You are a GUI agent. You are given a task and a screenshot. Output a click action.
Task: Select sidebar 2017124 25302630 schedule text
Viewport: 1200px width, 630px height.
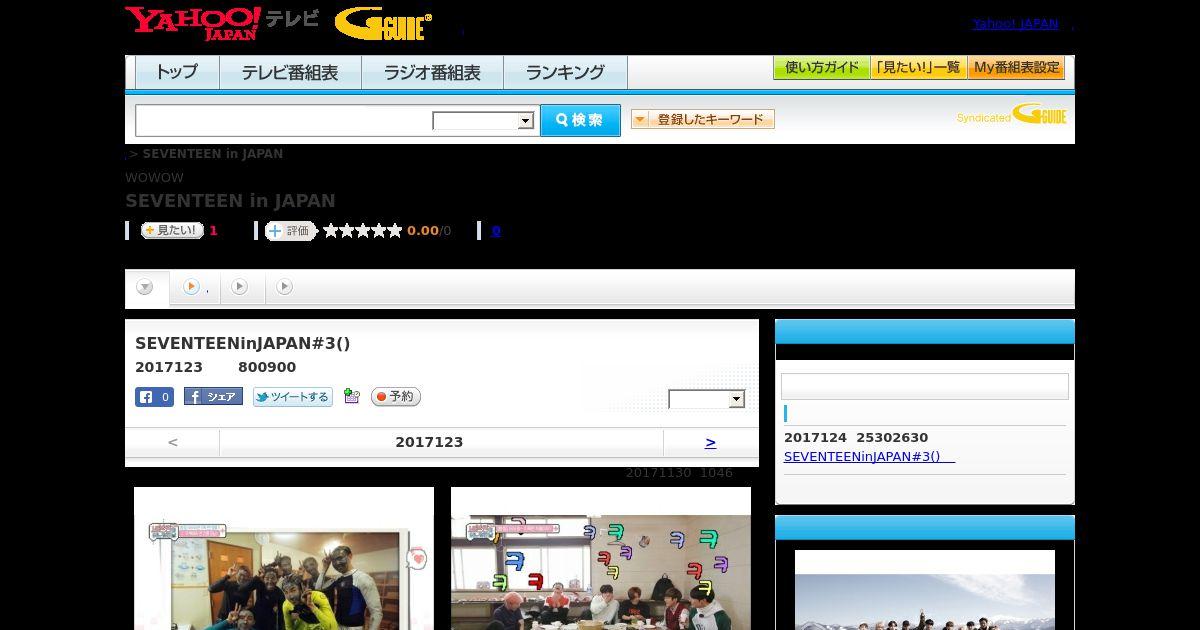point(856,437)
